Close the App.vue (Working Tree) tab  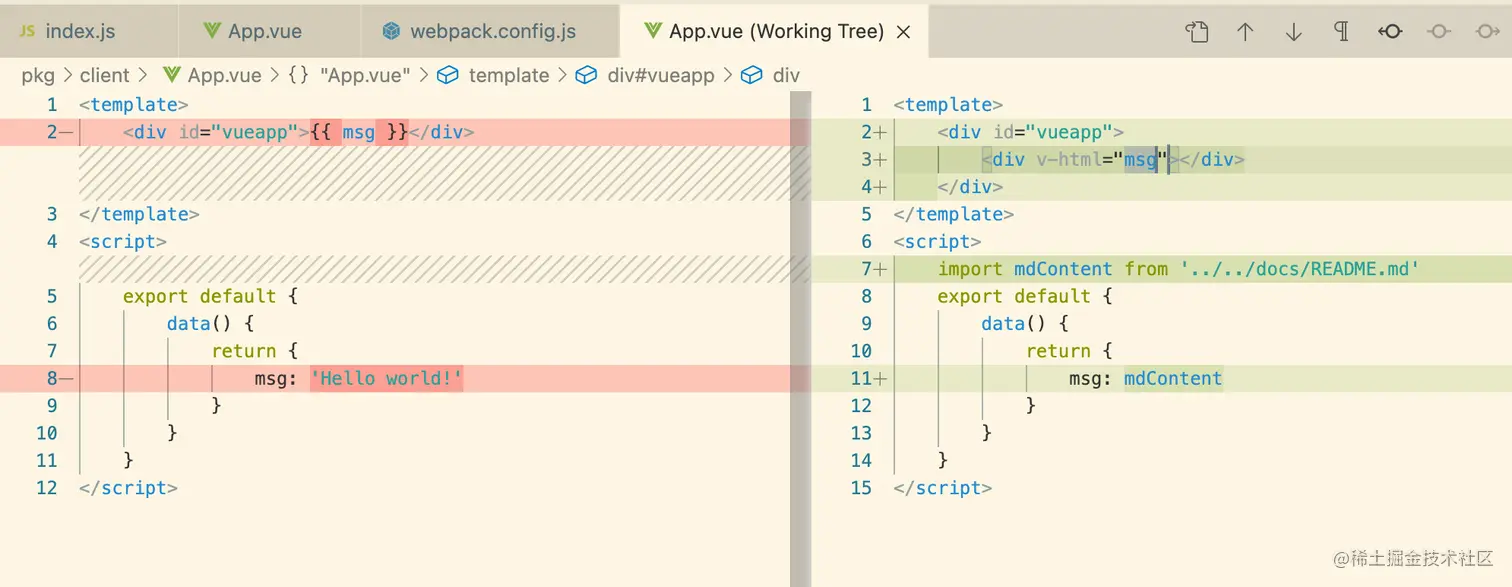click(x=903, y=32)
